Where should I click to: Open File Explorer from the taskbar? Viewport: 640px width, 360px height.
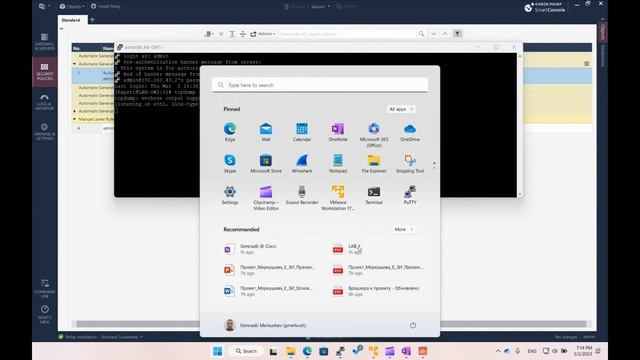[x=291, y=351]
